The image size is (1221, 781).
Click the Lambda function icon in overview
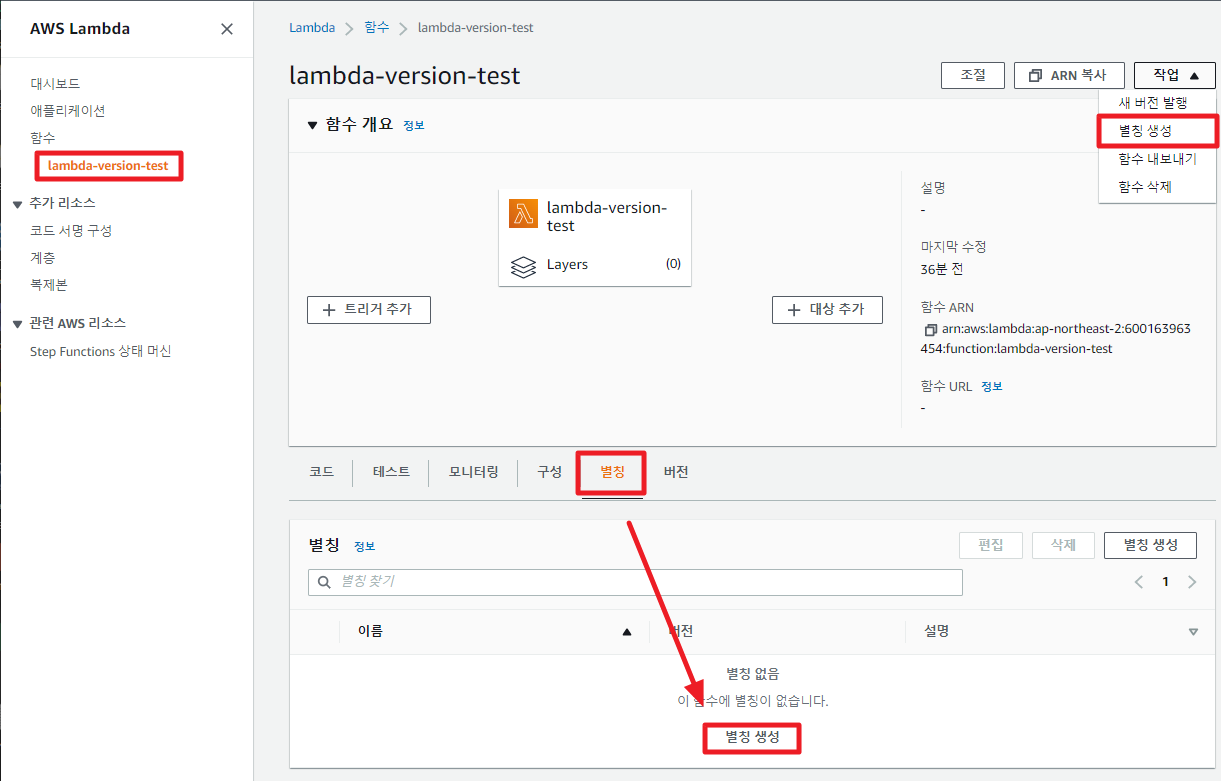[523, 213]
